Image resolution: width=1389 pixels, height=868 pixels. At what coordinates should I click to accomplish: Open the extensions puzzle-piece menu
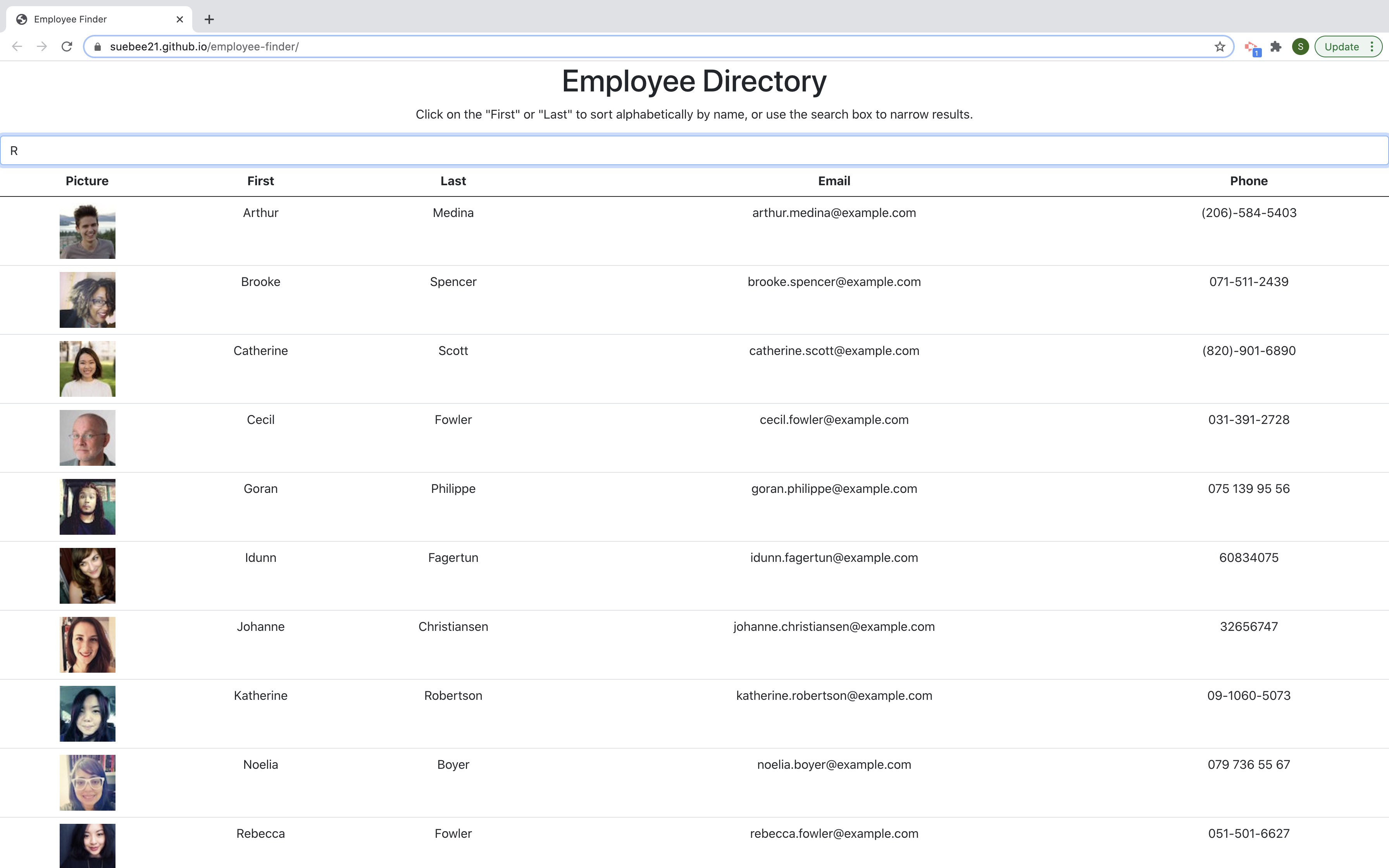pyautogui.click(x=1276, y=46)
